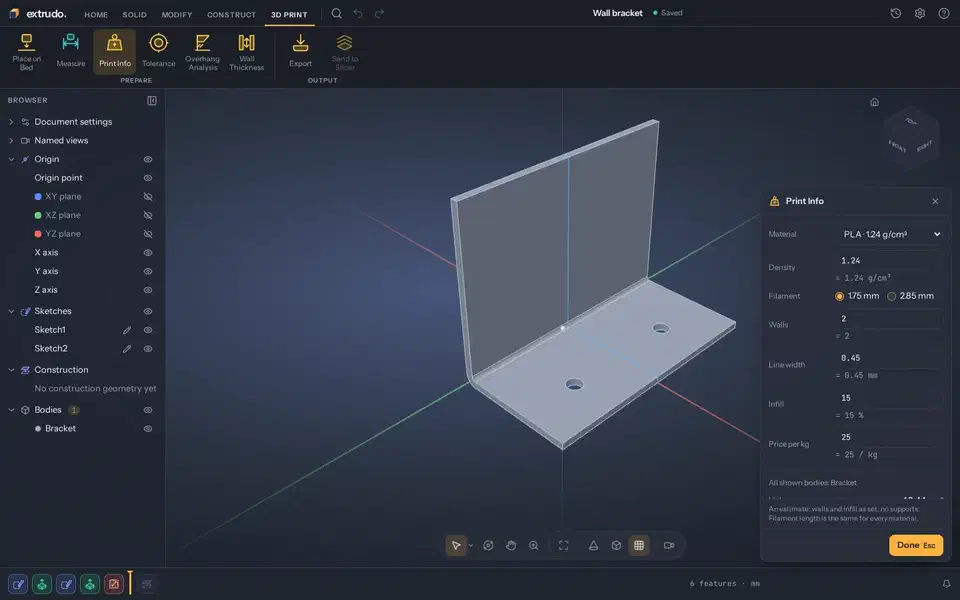Activate the select cursor tool in viewport toolbar
This screenshot has width=960, height=600.
[456, 546]
